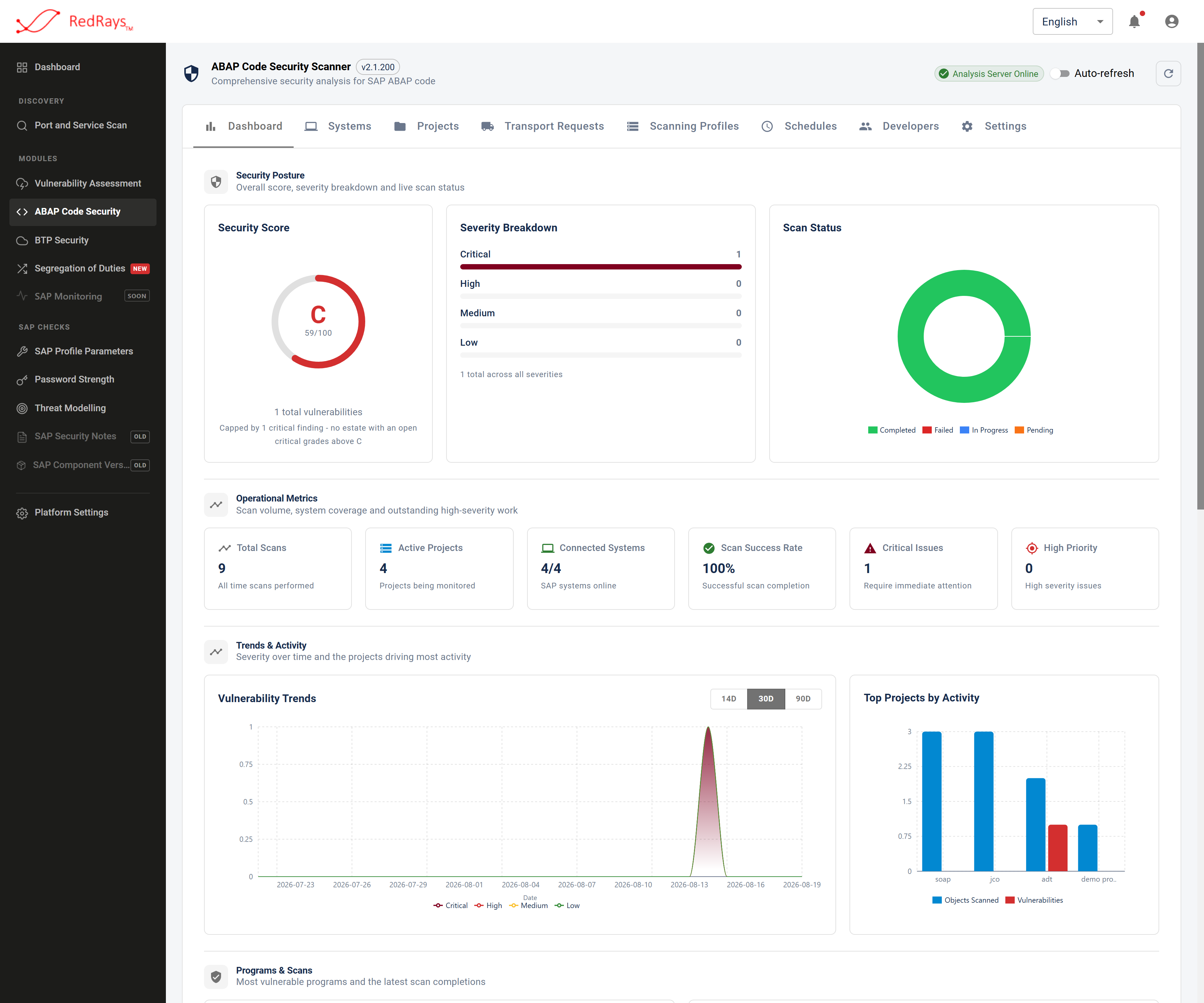Go to BTP Security module
1204x1003 pixels.
83,240
